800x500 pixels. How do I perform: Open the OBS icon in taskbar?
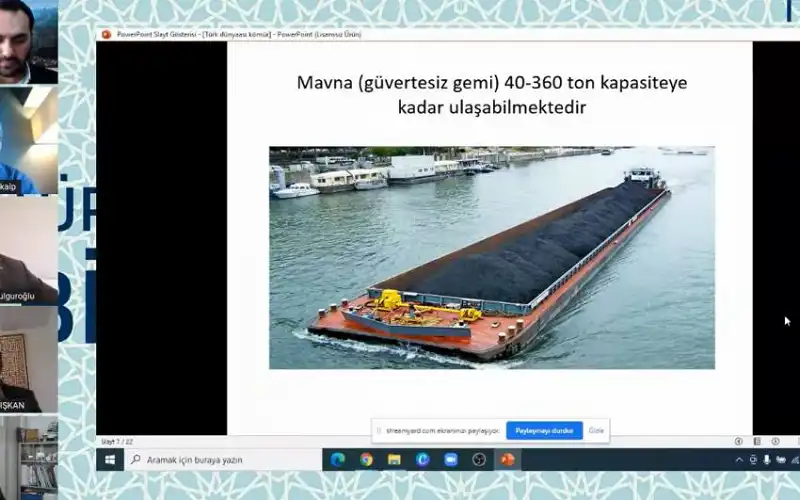point(479,459)
